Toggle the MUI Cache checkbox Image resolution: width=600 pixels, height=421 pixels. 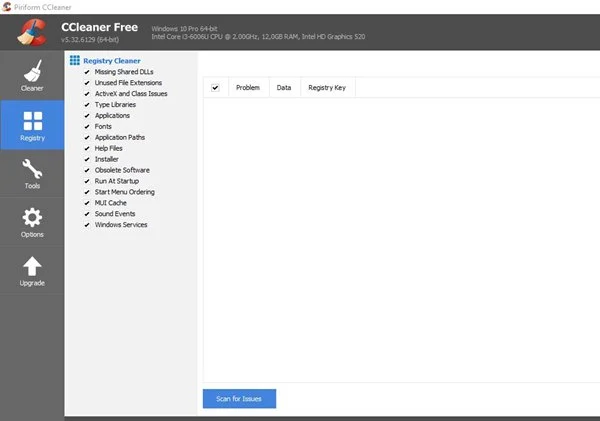point(87,203)
